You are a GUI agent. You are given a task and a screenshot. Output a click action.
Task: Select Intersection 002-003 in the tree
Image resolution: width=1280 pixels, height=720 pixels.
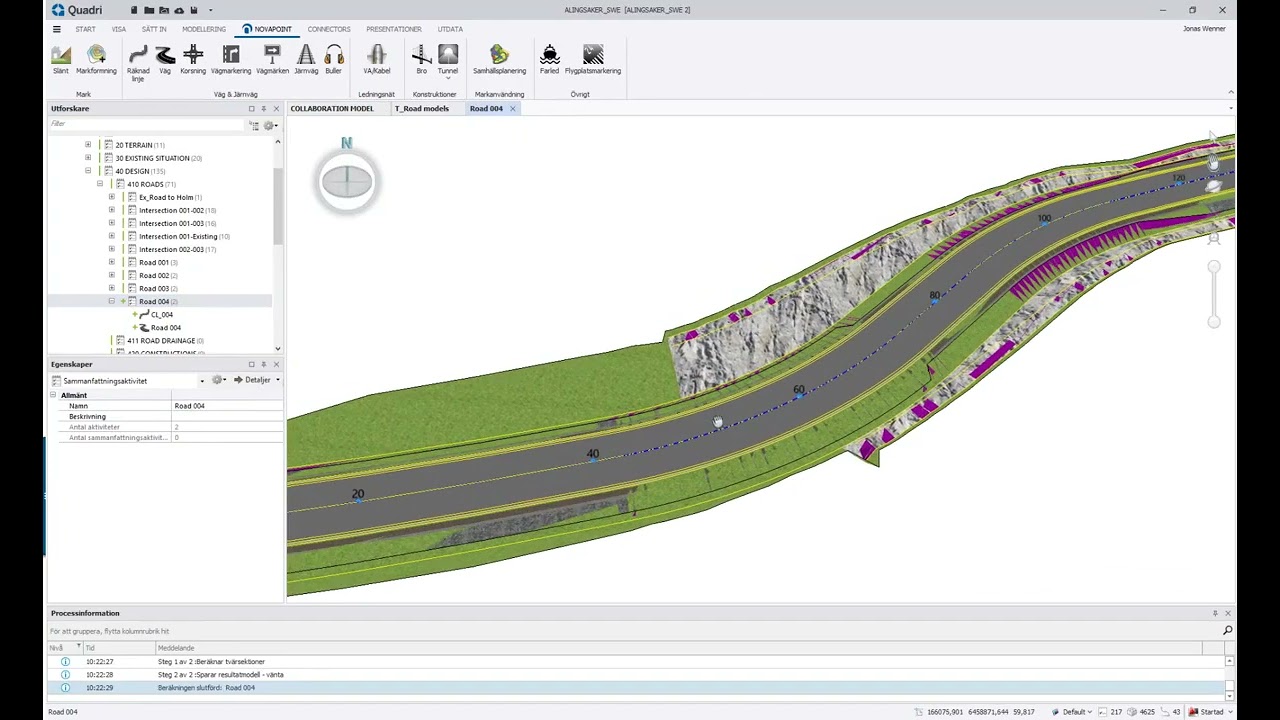[171, 249]
